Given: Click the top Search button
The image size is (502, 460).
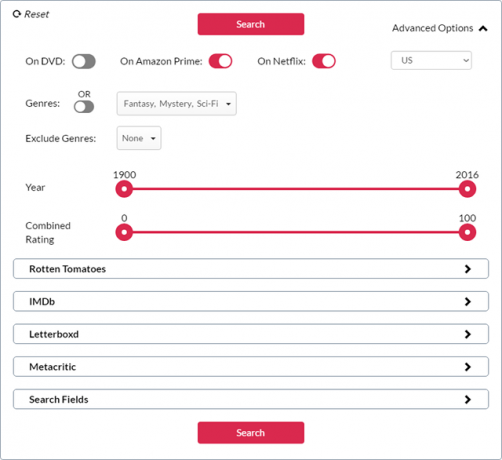Looking at the screenshot, I should [x=251, y=24].
